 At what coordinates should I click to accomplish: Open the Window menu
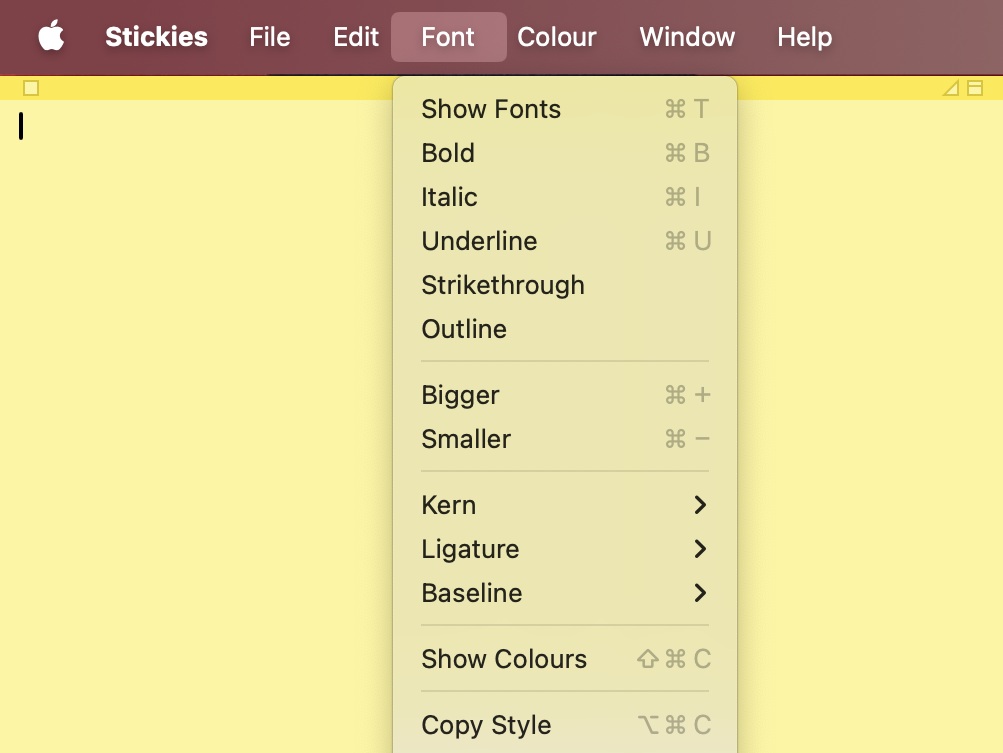tap(686, 37)
